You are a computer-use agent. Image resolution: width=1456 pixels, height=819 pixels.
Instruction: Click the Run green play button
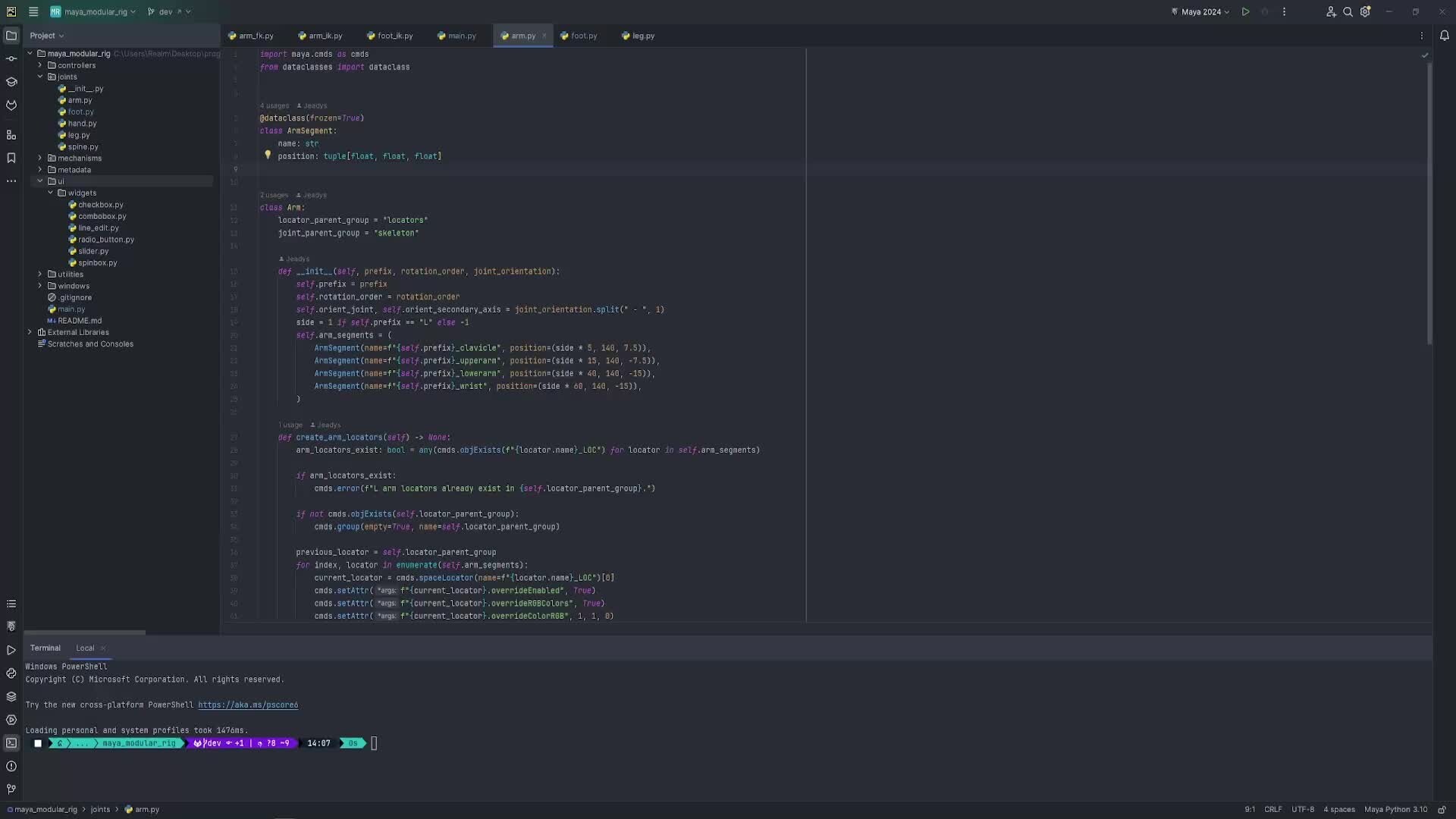(x=1245, y=11)
